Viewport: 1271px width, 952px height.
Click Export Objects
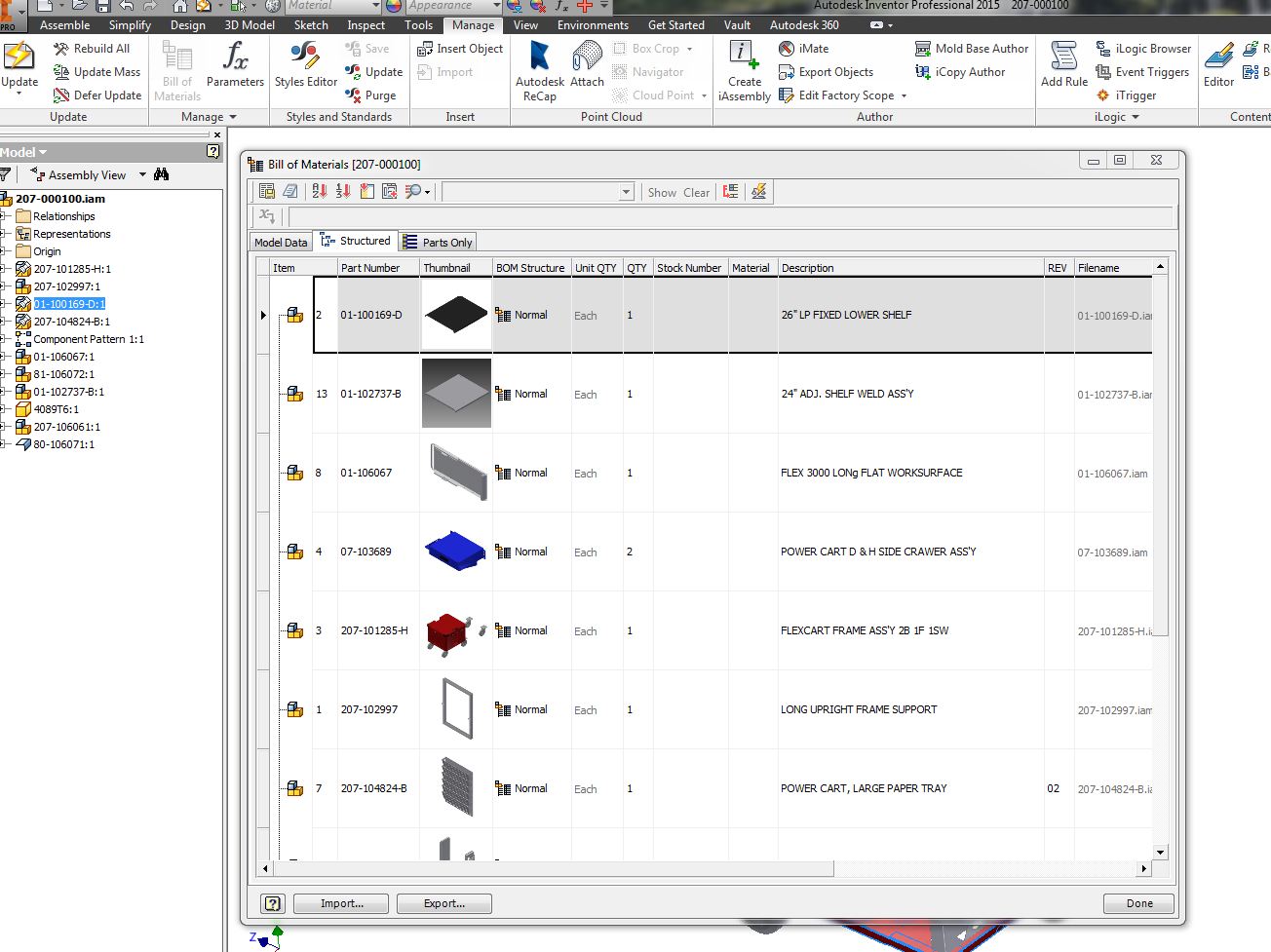(826, 72)
